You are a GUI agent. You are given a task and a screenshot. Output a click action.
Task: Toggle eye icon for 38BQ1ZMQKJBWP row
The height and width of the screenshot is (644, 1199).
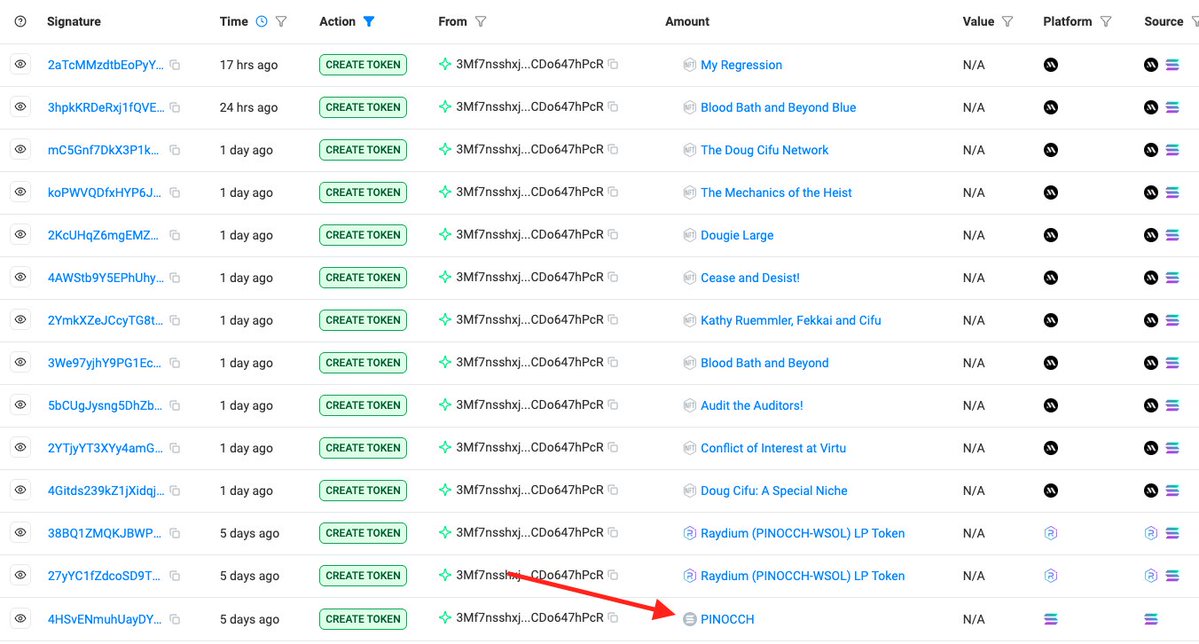pyautogui.click(x=21, y=532)
